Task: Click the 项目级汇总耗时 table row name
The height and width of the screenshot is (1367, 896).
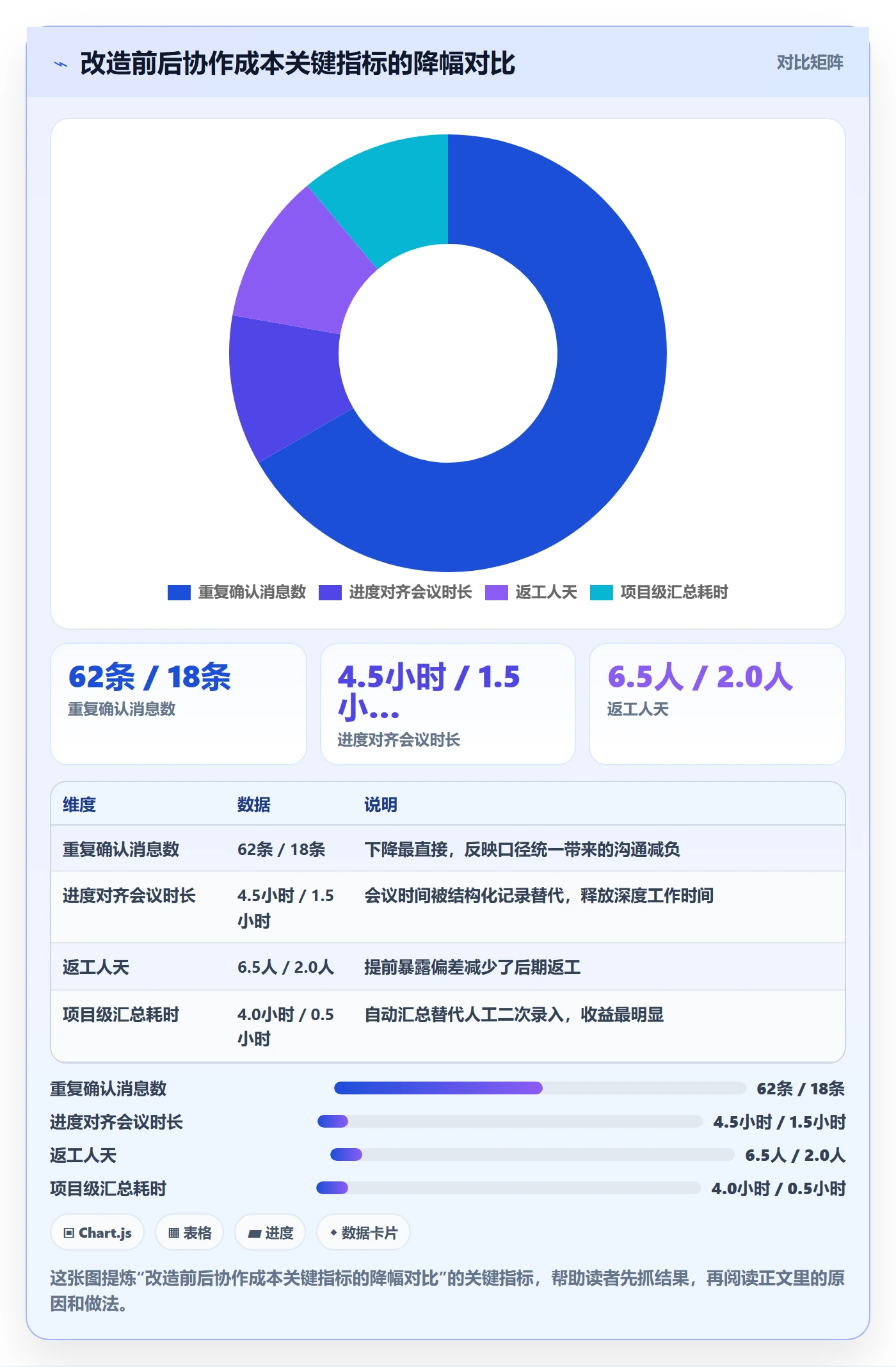Action: 121,1014
